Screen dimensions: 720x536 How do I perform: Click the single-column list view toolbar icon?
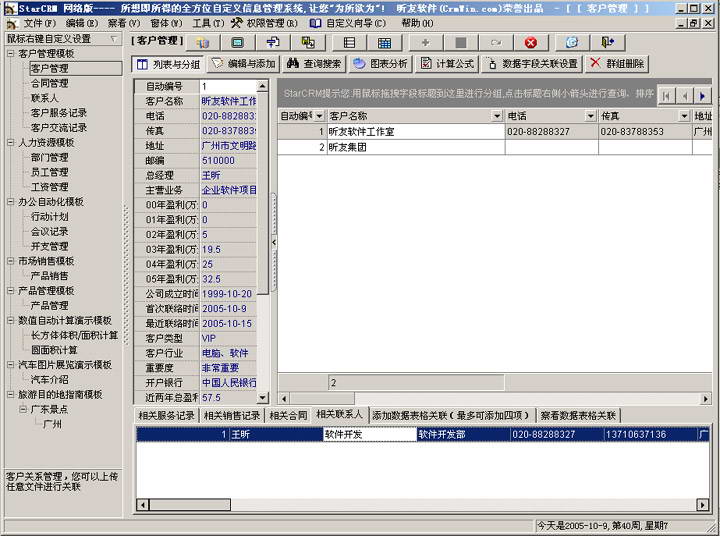pos(349,43)
